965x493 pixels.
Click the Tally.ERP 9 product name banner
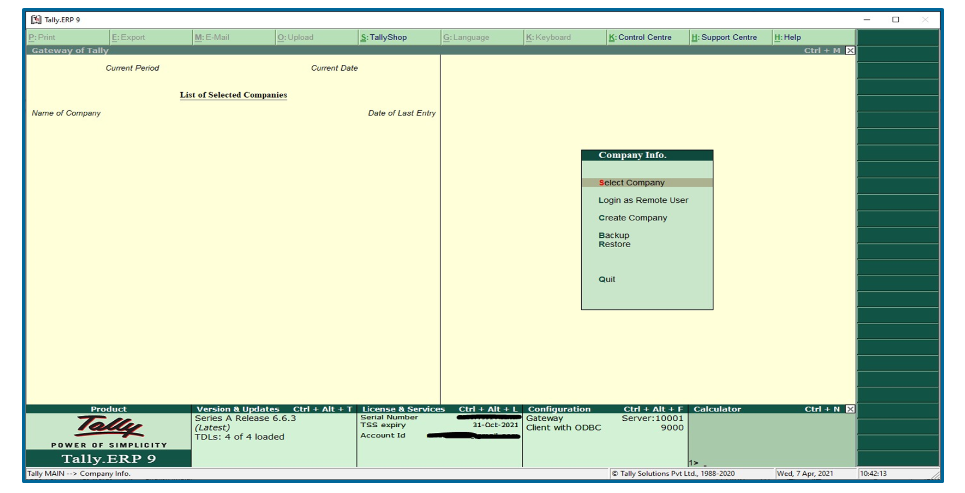coord(108,459)
